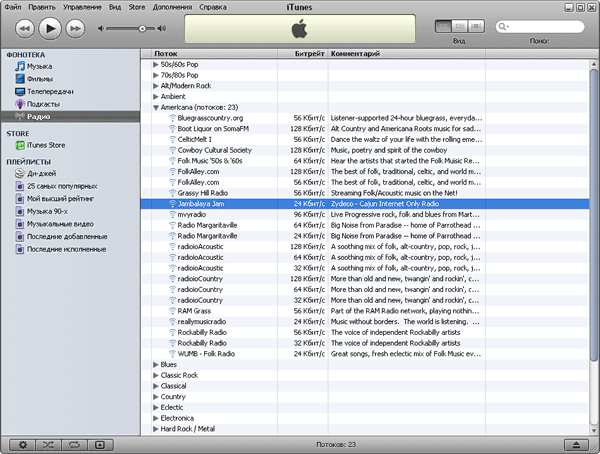
Task: Open the Файл menu
Action: (13, 7)
